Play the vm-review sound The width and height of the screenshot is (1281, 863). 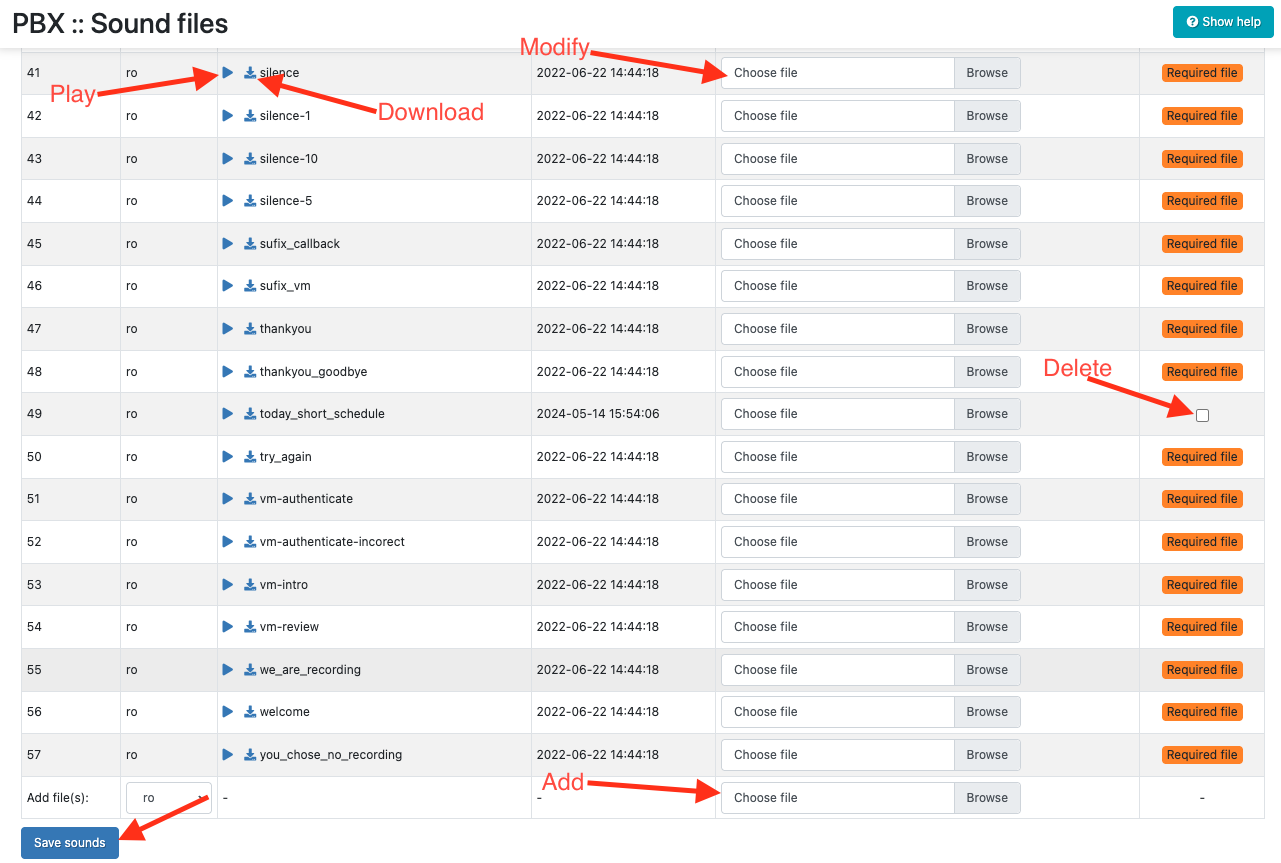coord(228,627)
